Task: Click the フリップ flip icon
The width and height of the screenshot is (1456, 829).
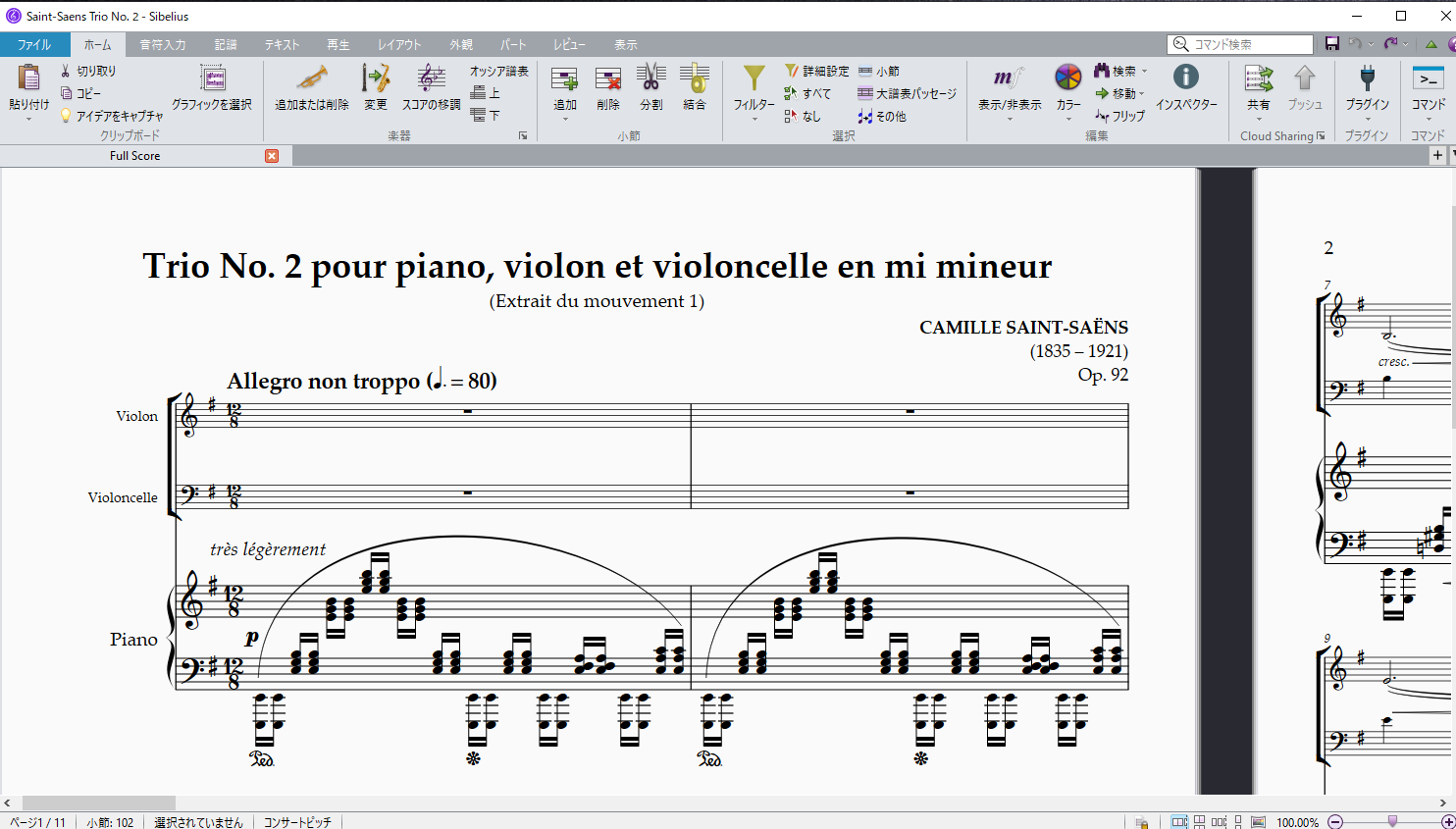Action: coord(1102,116)
